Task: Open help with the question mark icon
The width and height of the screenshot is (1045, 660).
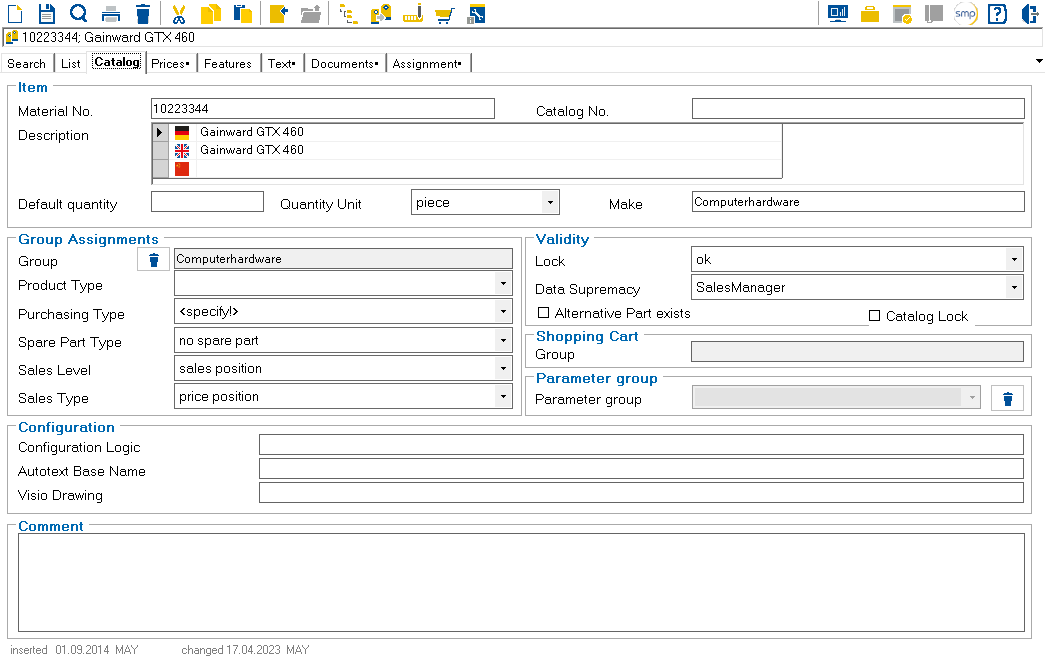Action: [x=998, y=13]
